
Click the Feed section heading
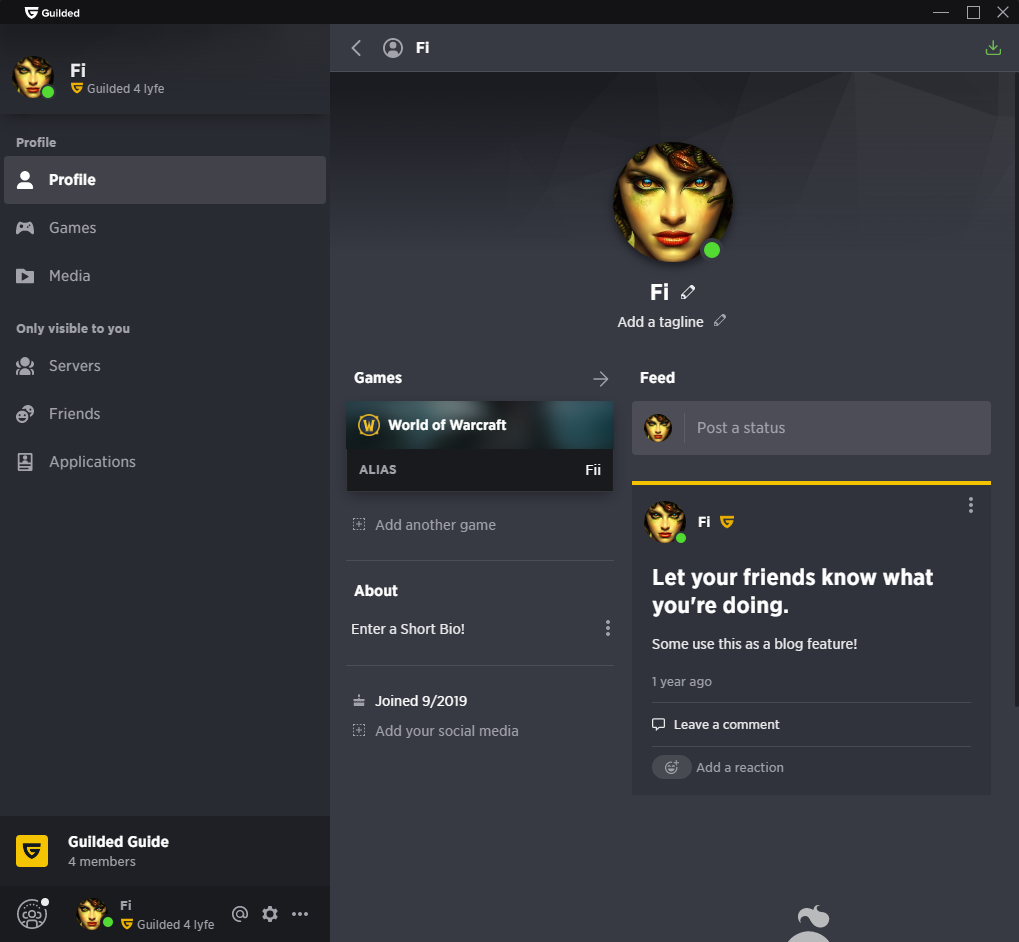pos(657,378)
